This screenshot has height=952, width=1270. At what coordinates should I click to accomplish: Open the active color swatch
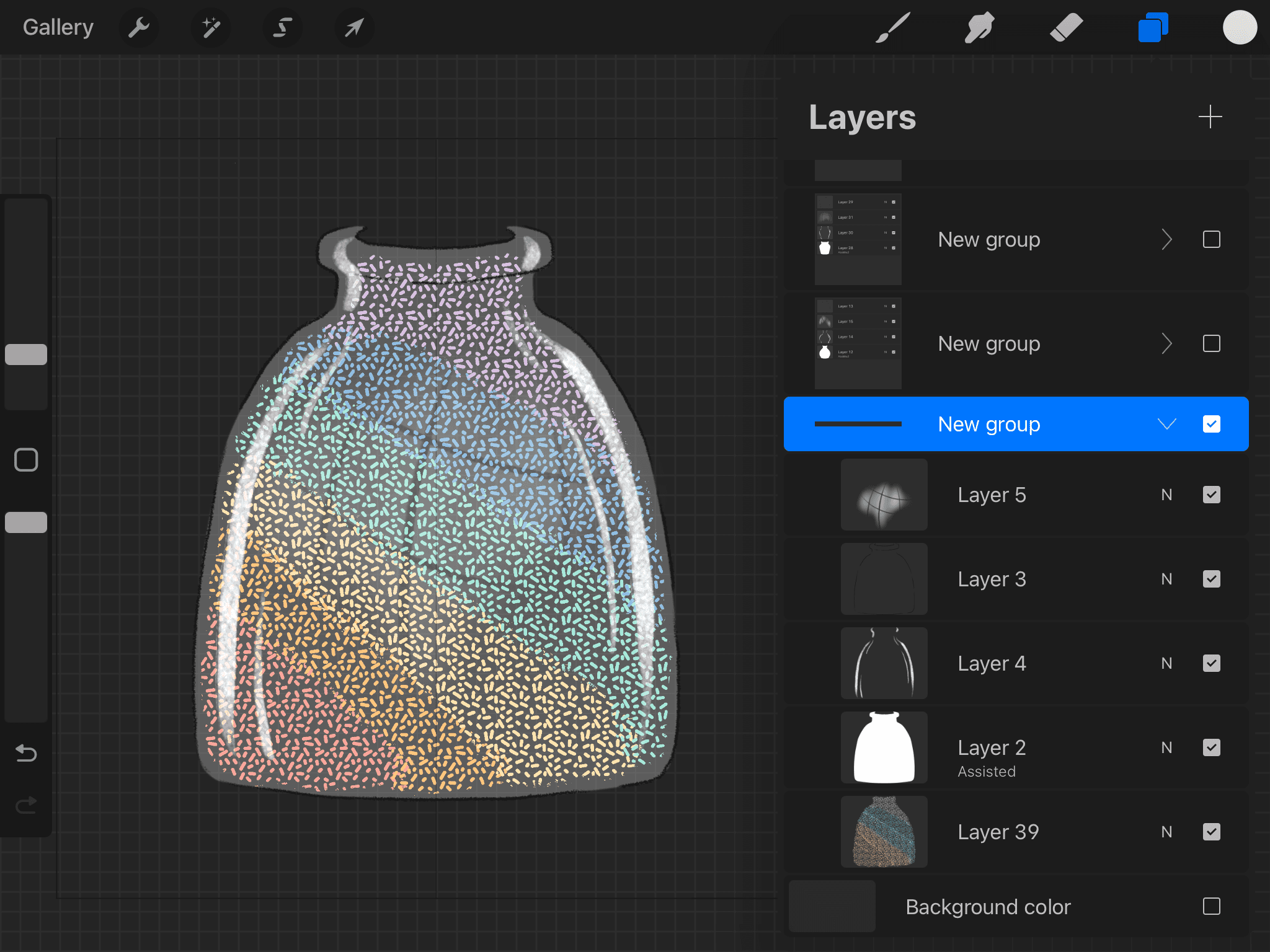click(x=1240, y=27)
